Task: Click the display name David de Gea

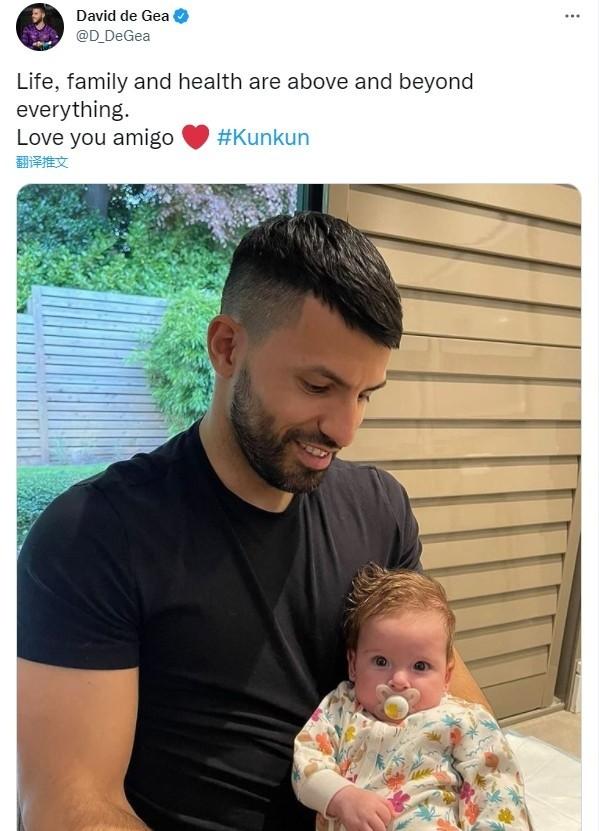Action: [x=122, y=16]
